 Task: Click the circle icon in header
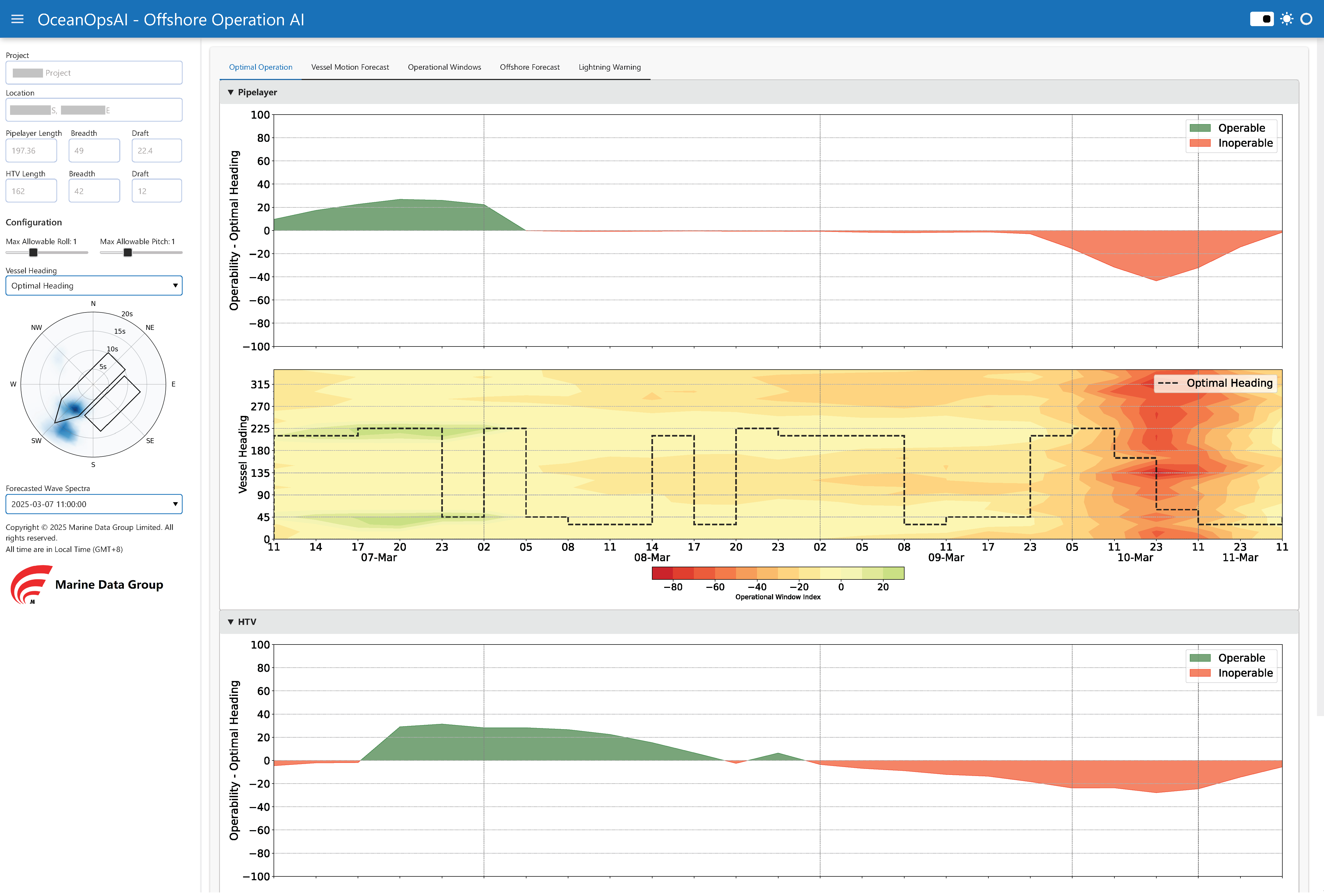tap(1307, 19)
